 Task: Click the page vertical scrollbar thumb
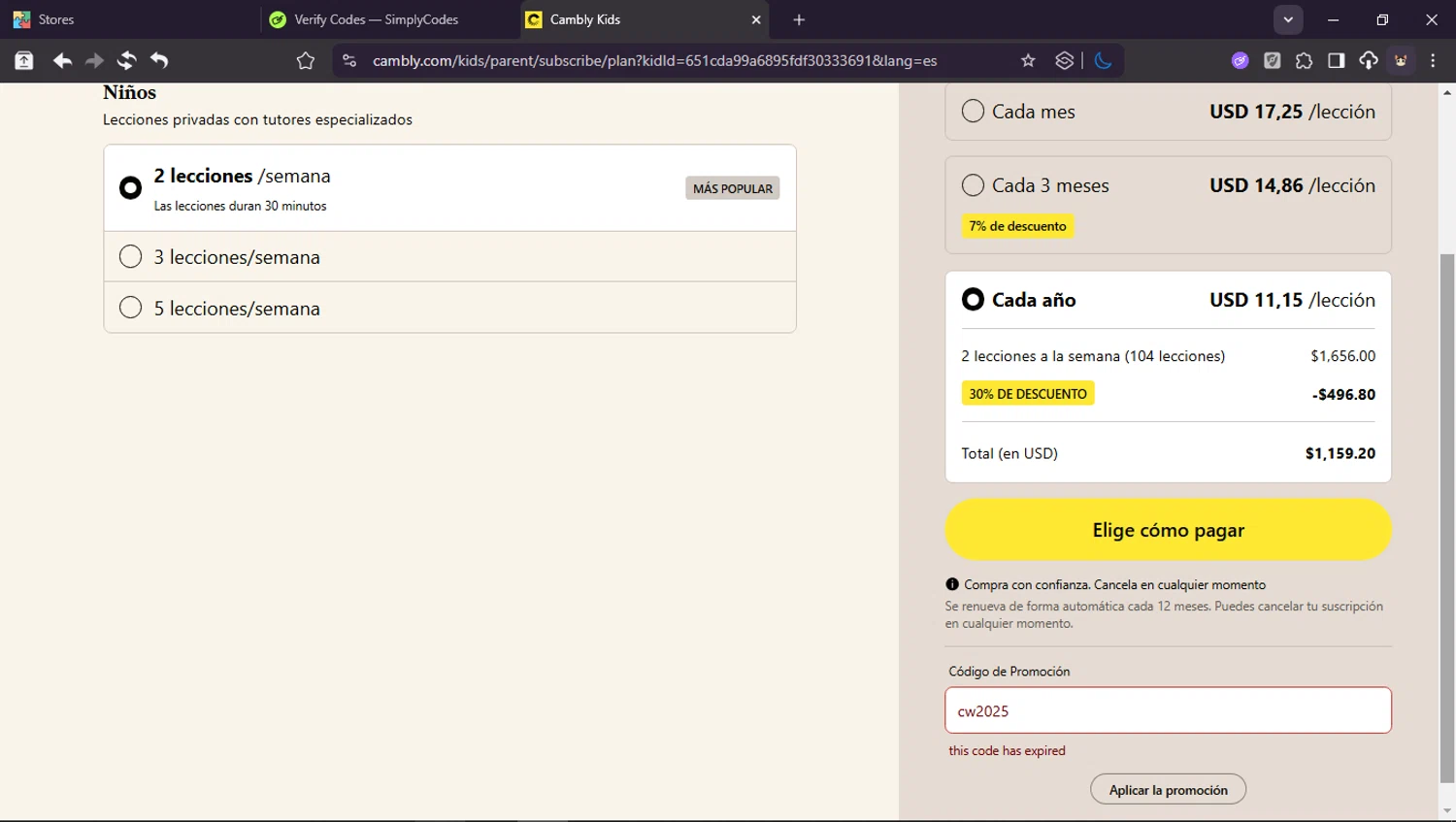(1447, 518)
